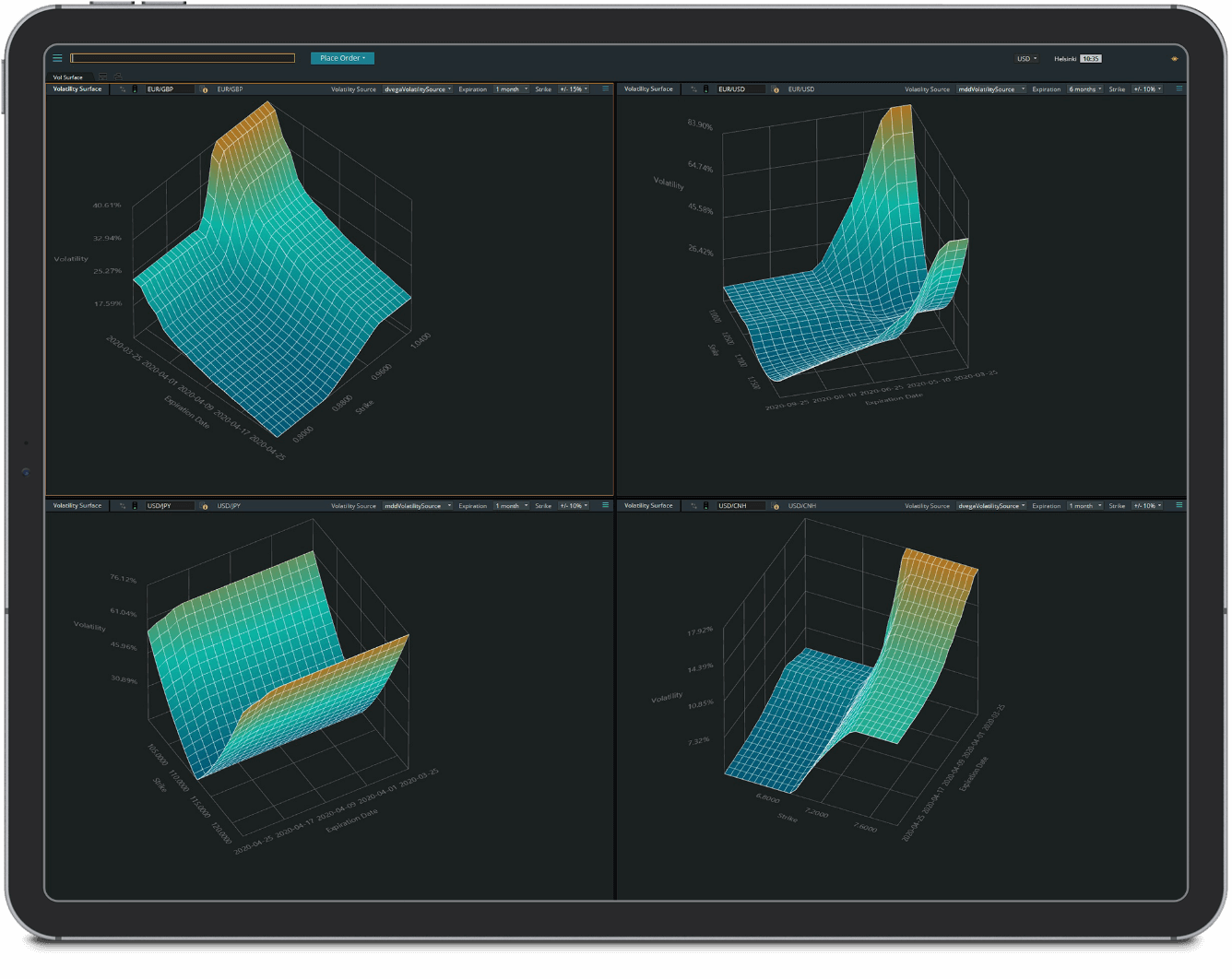Open the main hamburger menu

pyautogui.click(x=57, y=58)
